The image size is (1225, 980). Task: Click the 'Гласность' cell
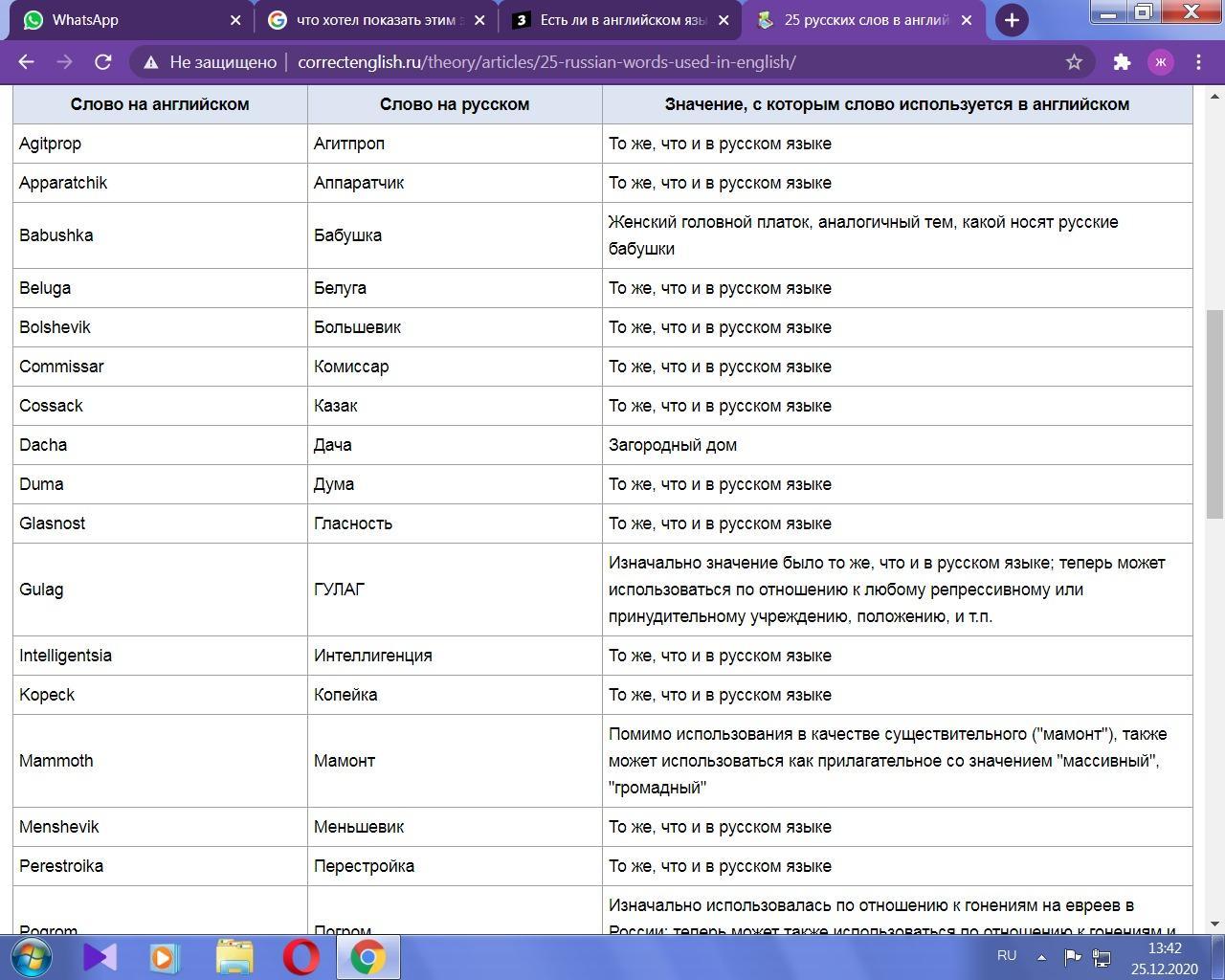coord(455,523)
